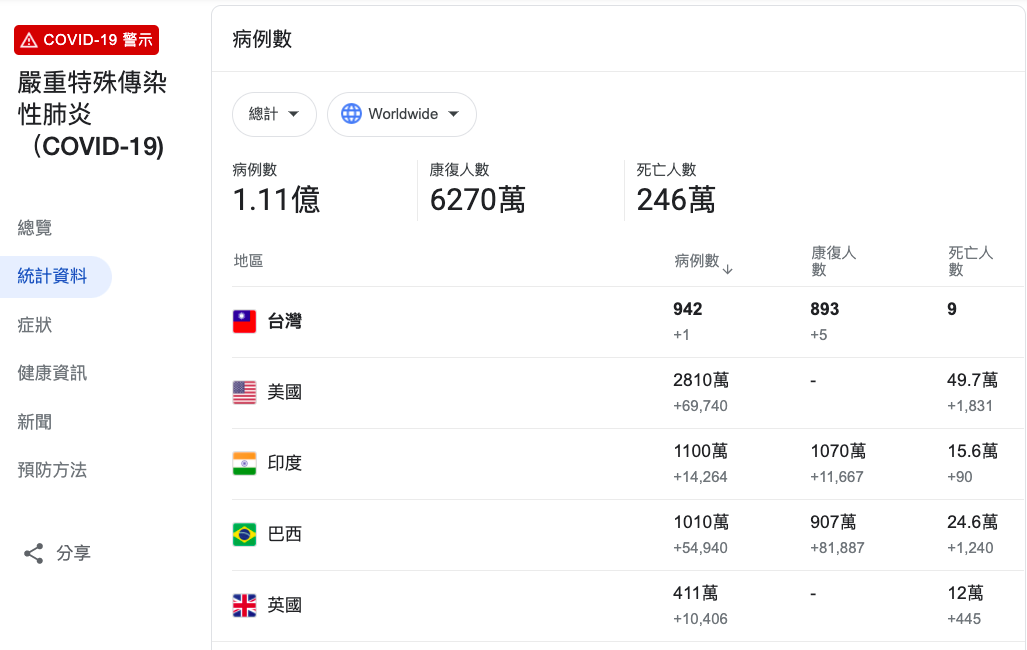
Task: Select the 統計資料 statistics tab
Action: tap(52, 276)
